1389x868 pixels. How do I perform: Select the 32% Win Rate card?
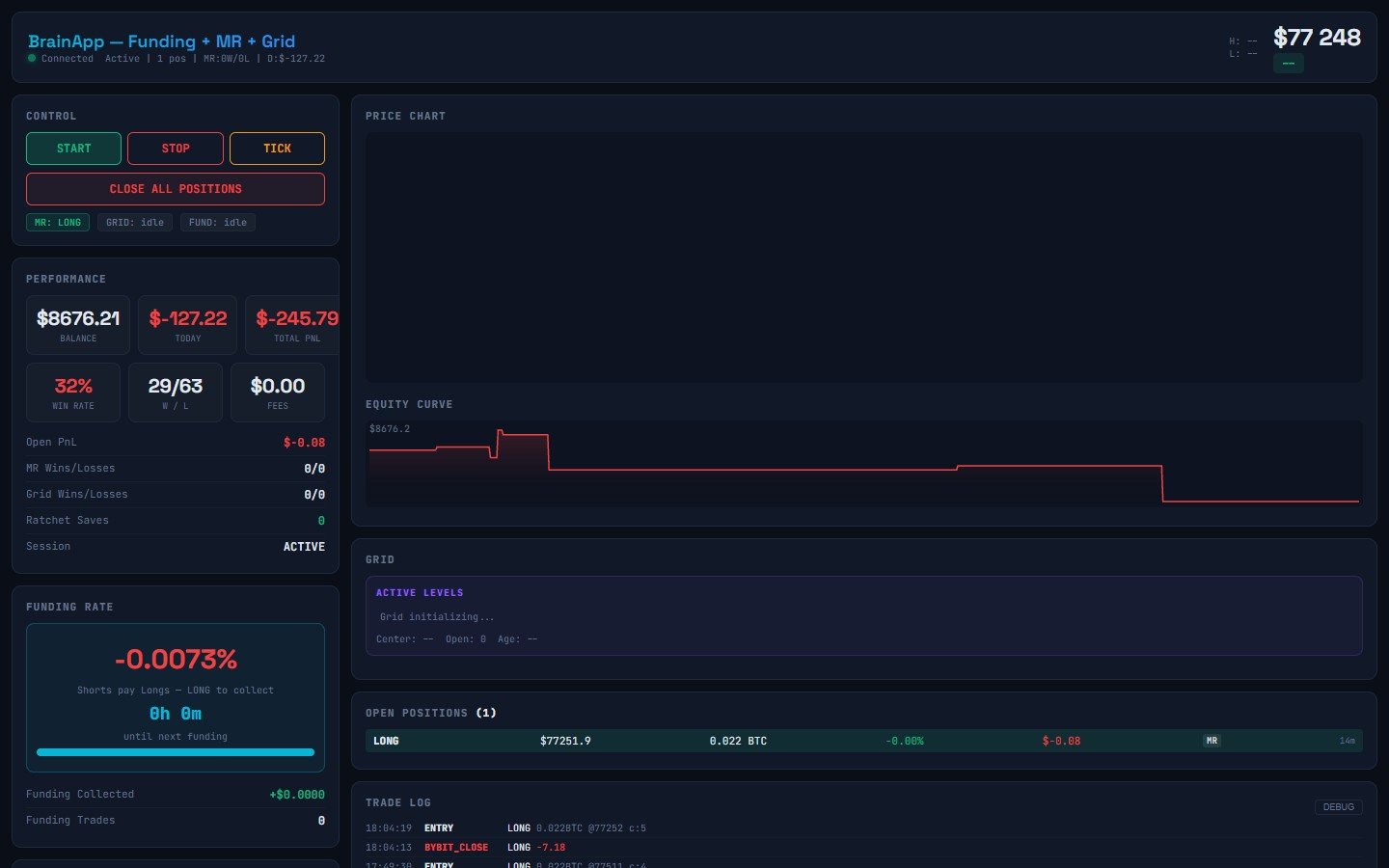(73, 393)
